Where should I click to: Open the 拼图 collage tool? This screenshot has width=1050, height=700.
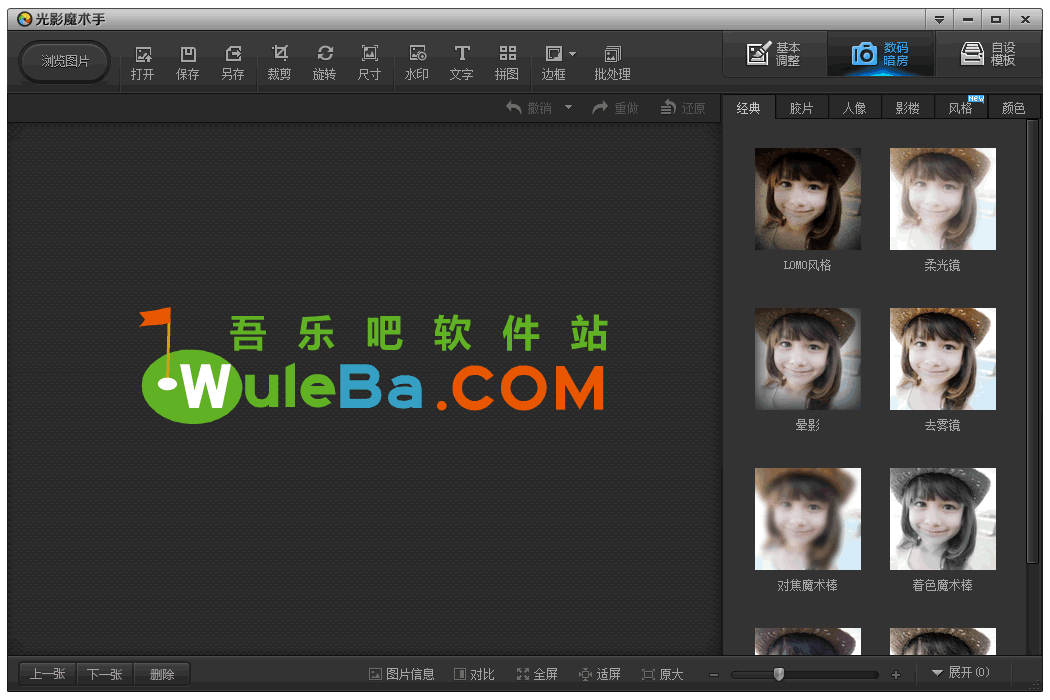click(507, 63)
